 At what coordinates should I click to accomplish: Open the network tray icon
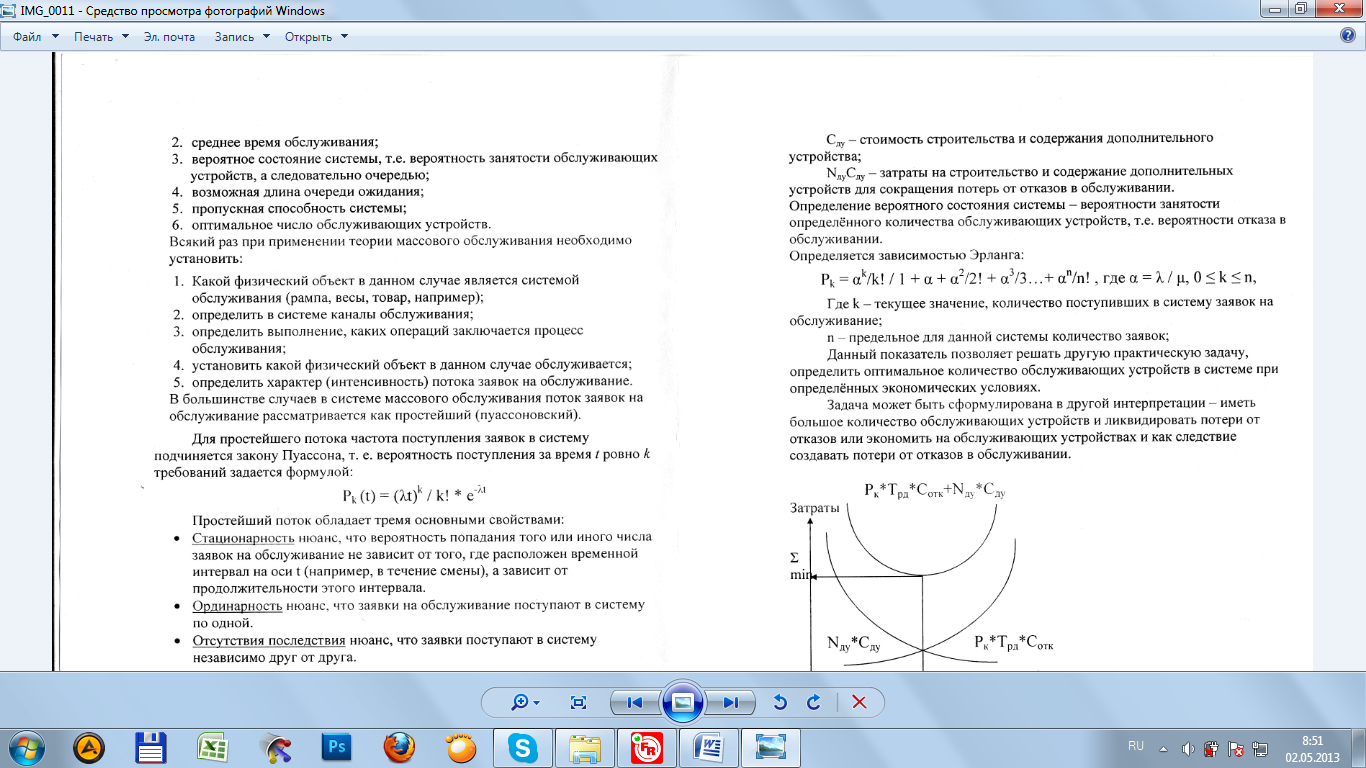(x=1260, y=747)
